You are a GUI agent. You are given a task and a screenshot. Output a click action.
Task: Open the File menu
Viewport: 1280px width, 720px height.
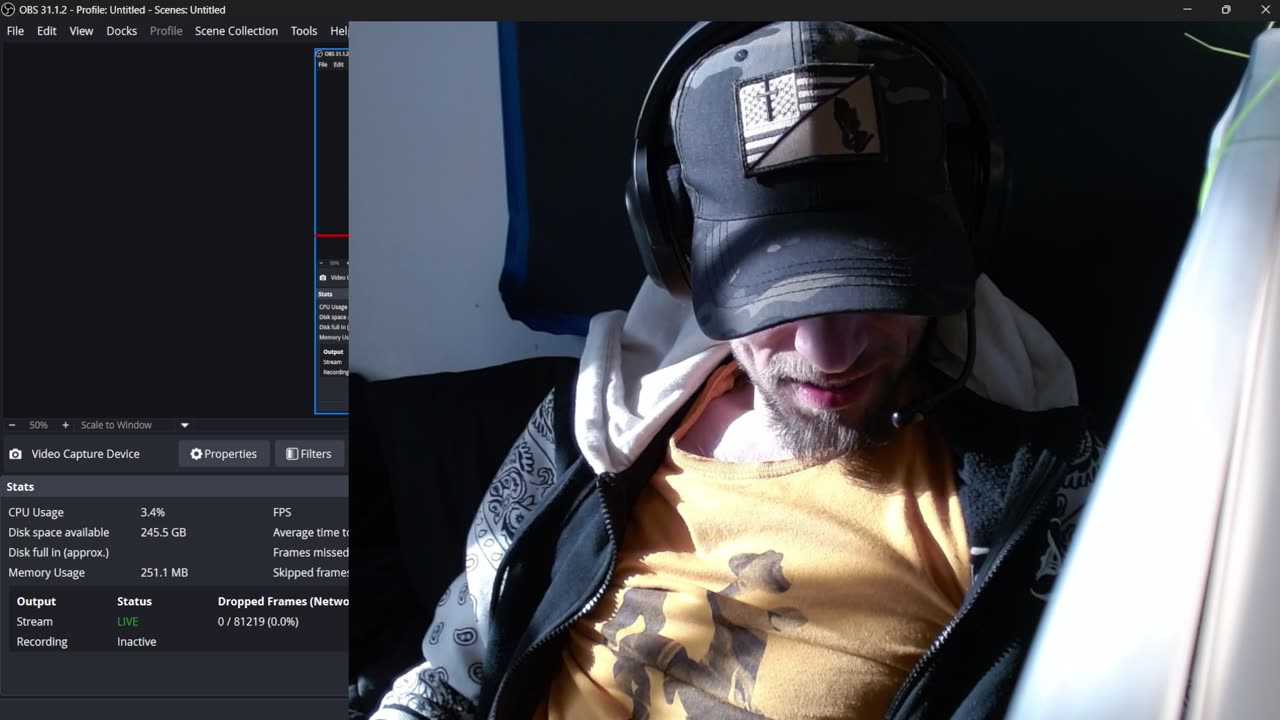[15, 31]
